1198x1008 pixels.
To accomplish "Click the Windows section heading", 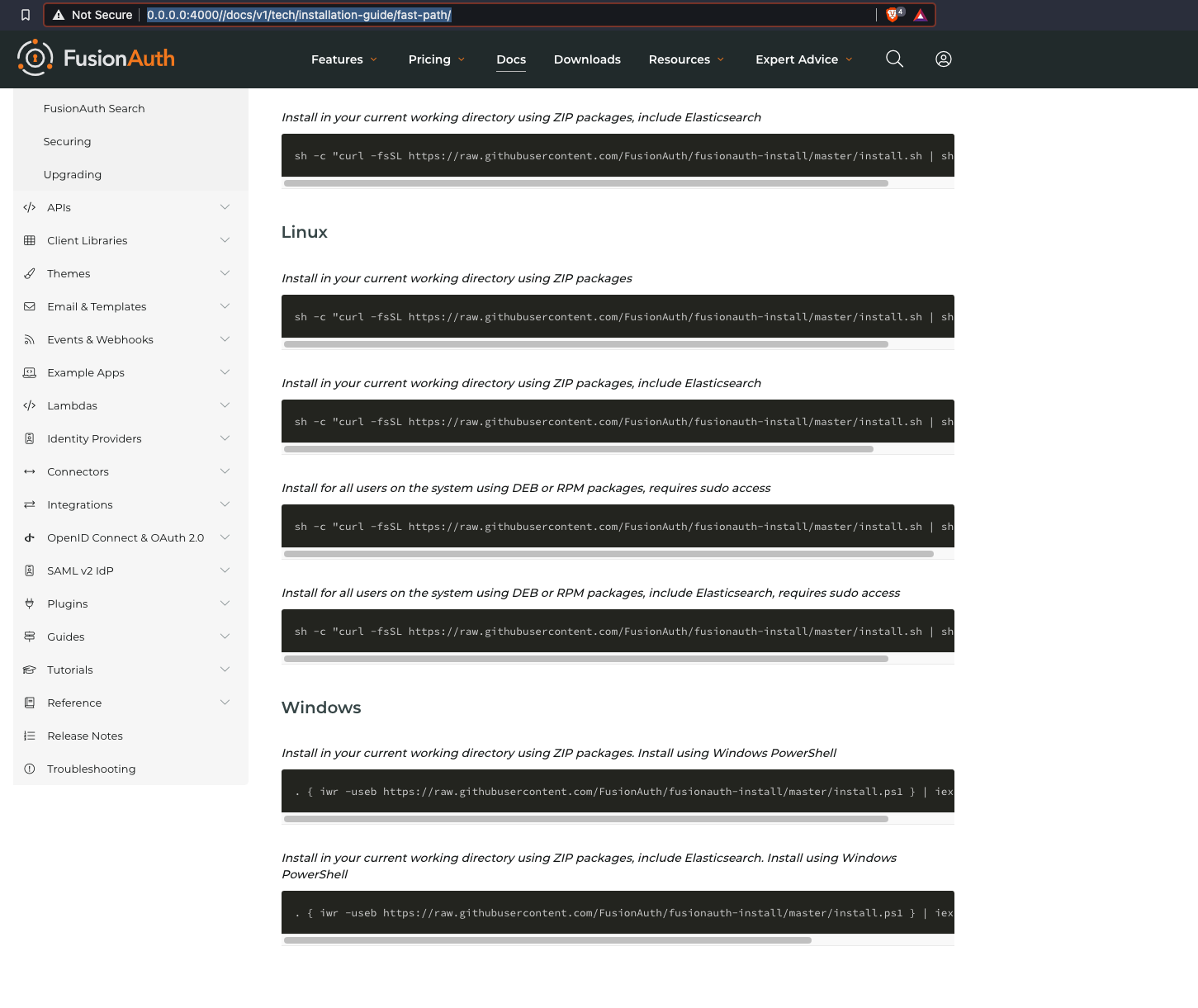I will click(321, 707).
